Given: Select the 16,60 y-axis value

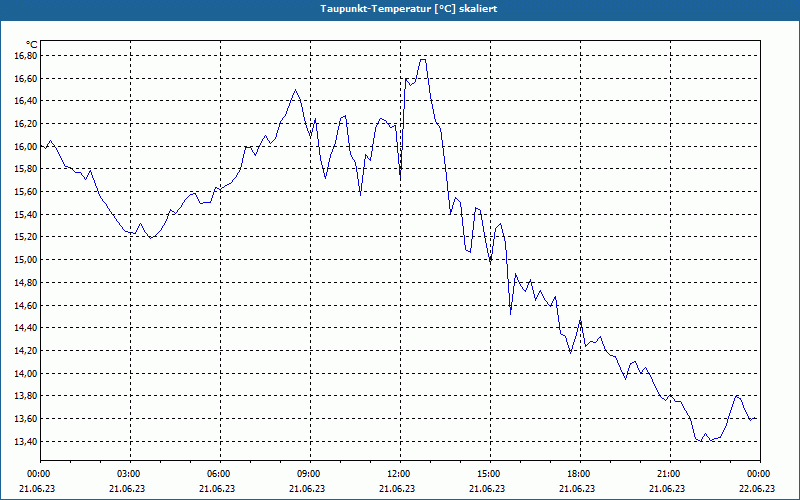Looking at the screenshot, I should (x=25, y=79).
